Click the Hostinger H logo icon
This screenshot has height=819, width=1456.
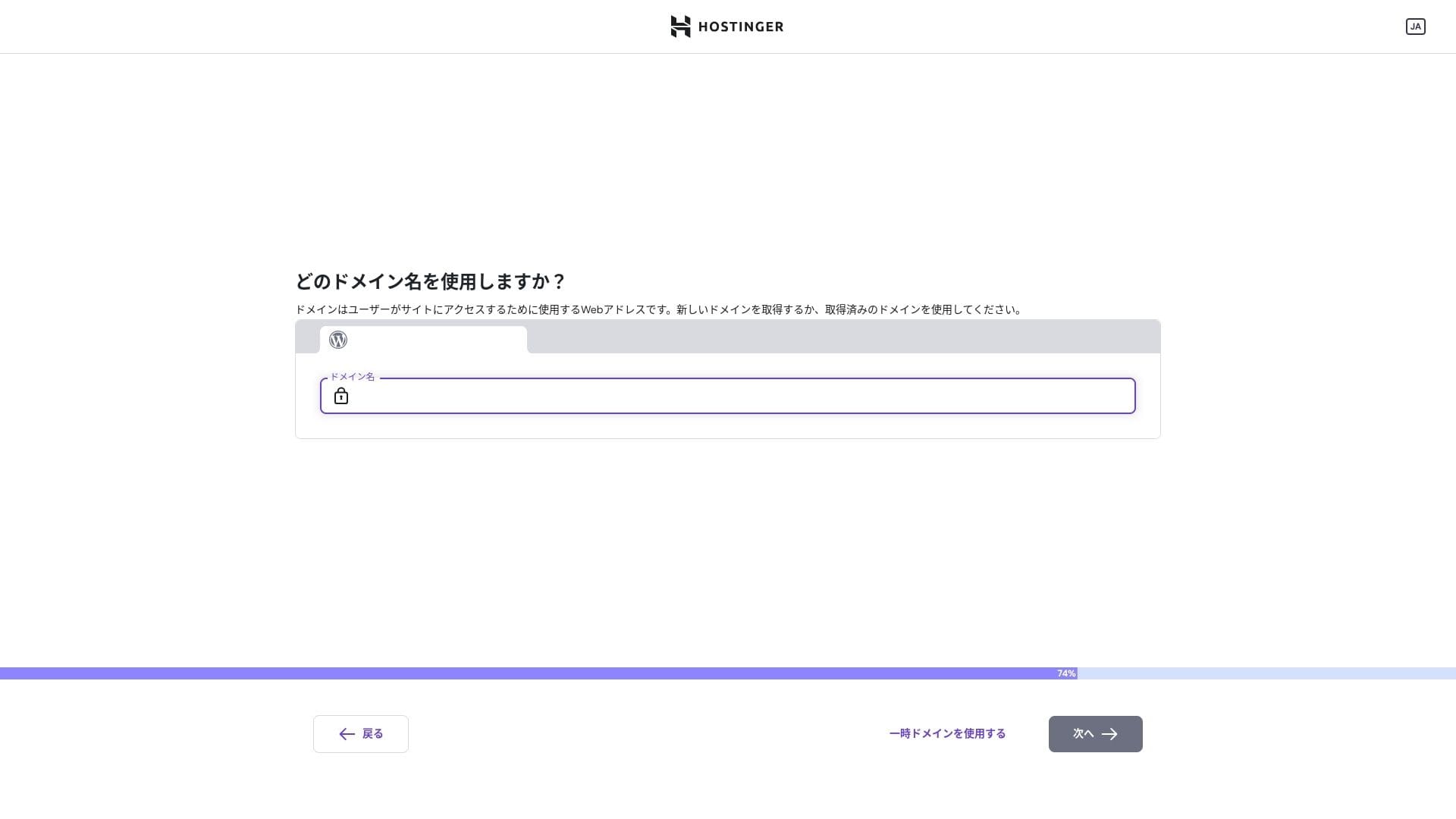coord(680,27)
